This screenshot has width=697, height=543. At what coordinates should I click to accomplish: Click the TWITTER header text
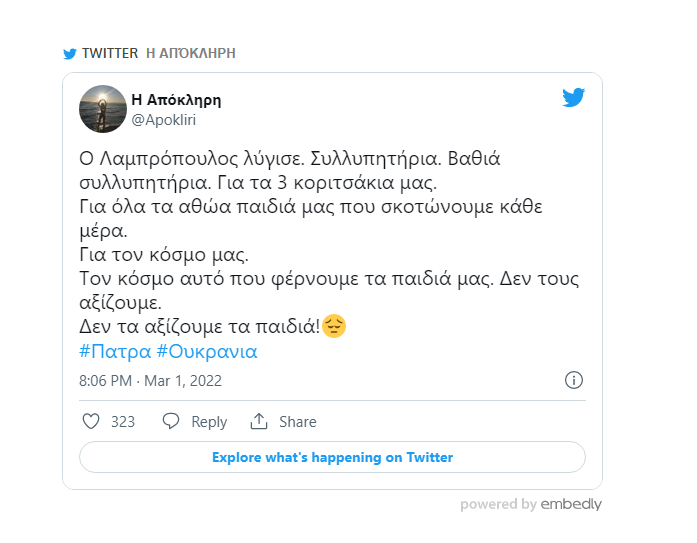pos(110,53)
